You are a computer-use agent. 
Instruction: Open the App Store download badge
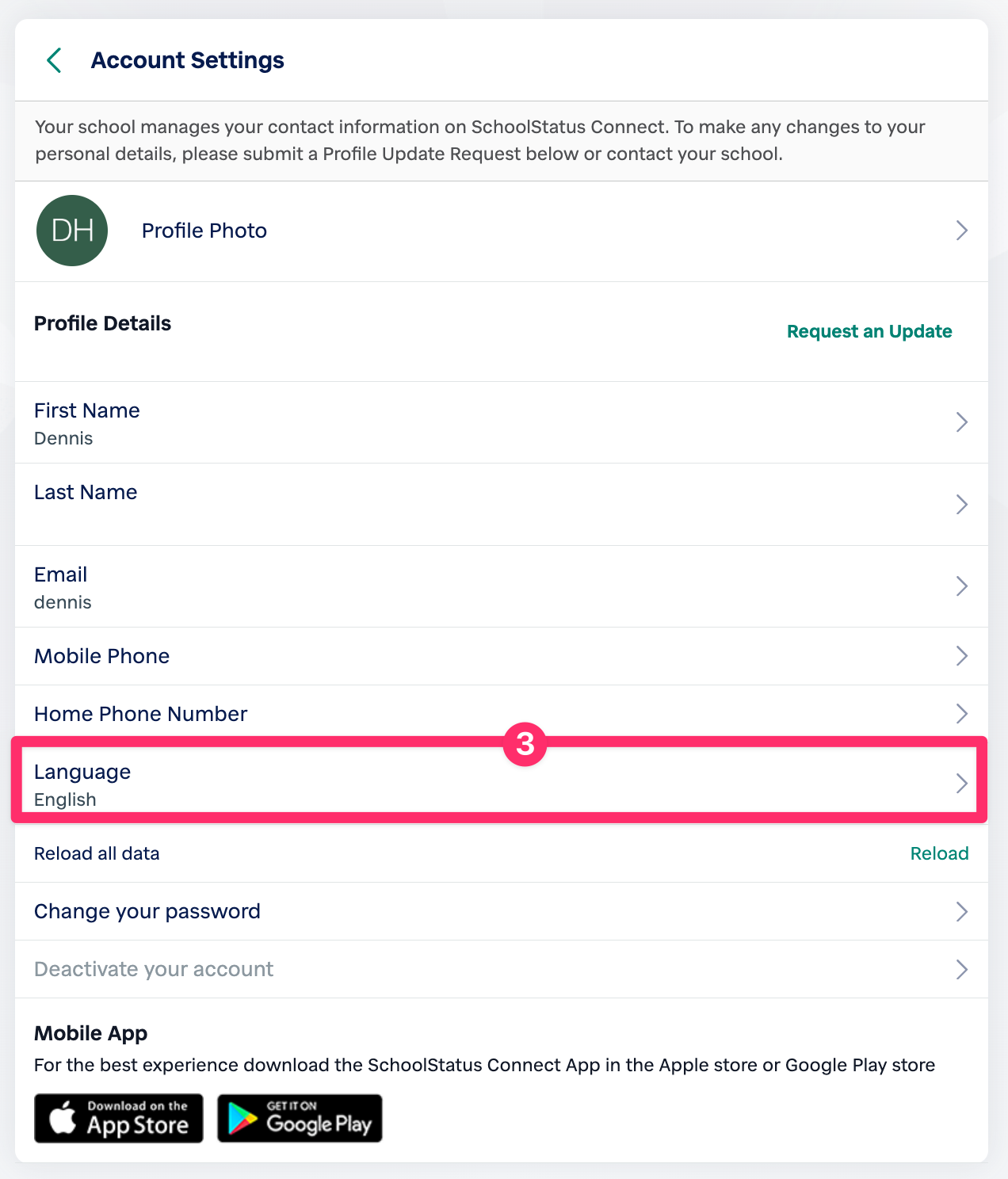pyautogui.click(x=119, y=1118)
